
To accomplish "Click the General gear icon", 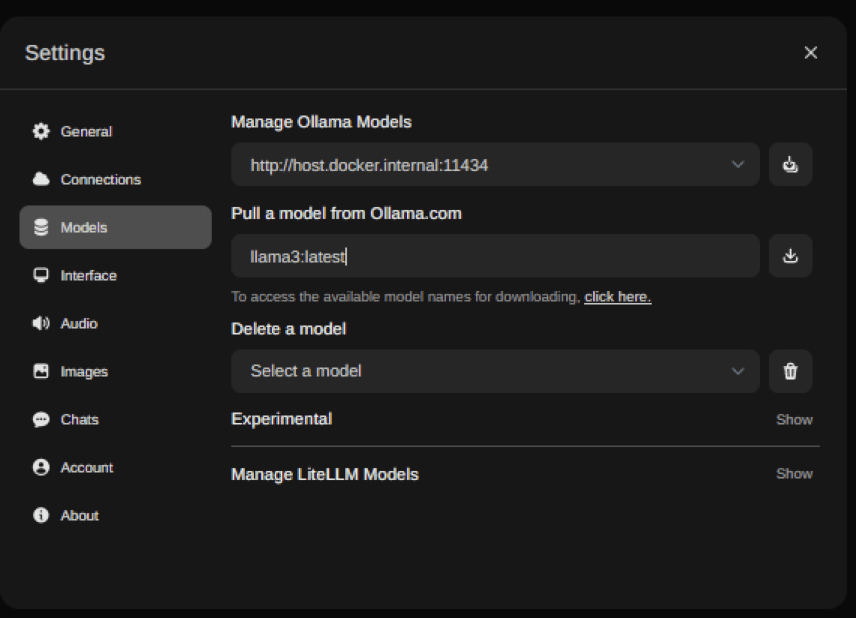I will pyautogui.click(x=41, y=131).
